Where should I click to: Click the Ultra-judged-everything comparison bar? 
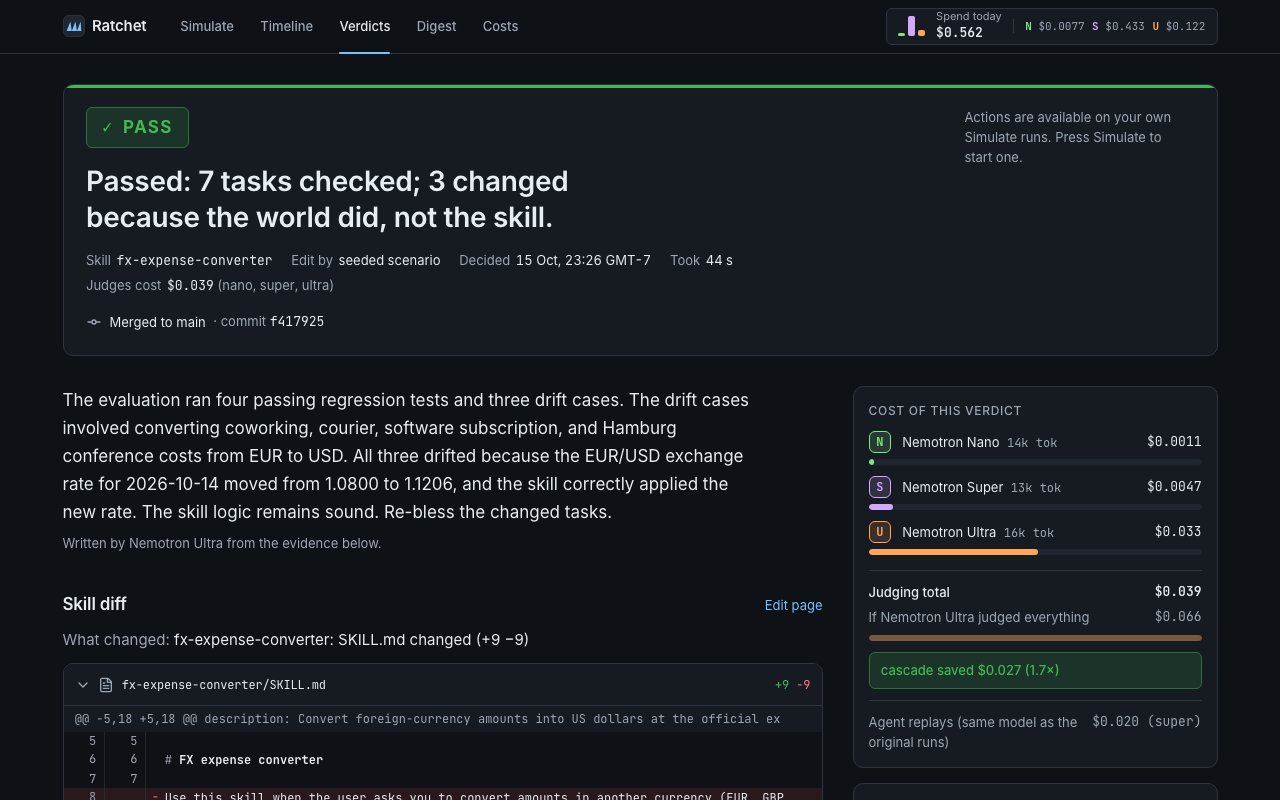click(1035, 638)
